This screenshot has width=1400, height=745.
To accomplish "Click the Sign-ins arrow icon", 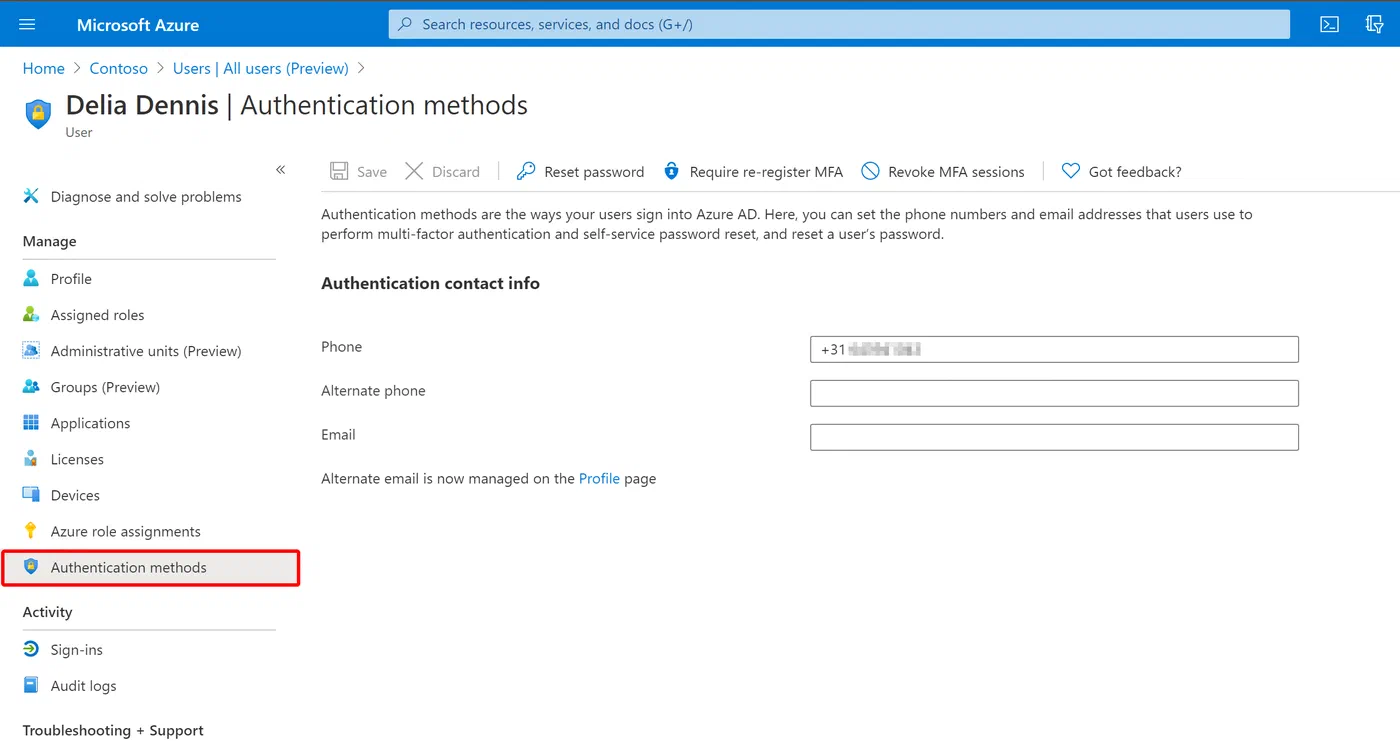I will pos(31,650).
